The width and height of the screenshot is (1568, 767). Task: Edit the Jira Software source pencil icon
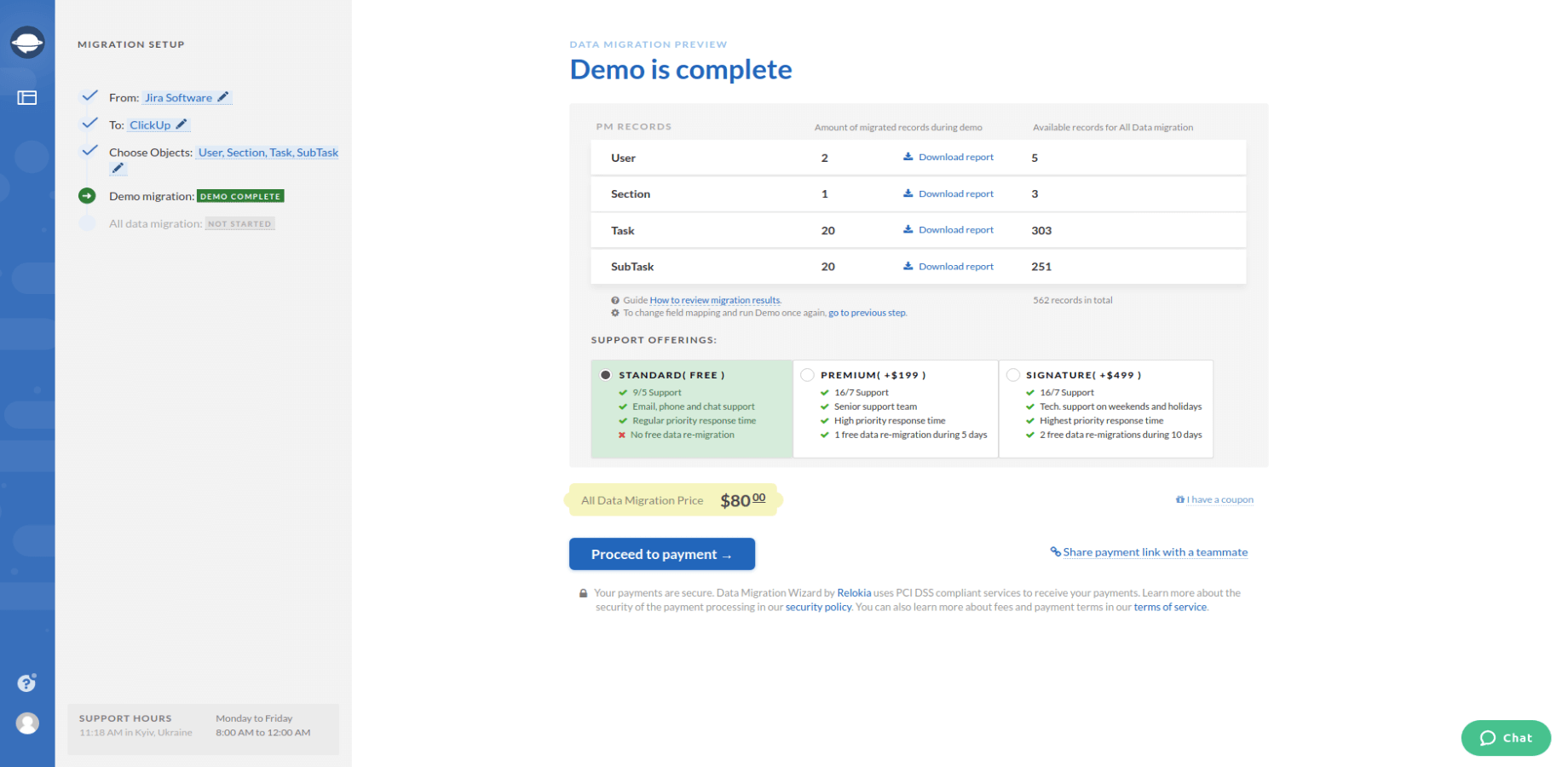pyautogui.click(x=223, y=97)
